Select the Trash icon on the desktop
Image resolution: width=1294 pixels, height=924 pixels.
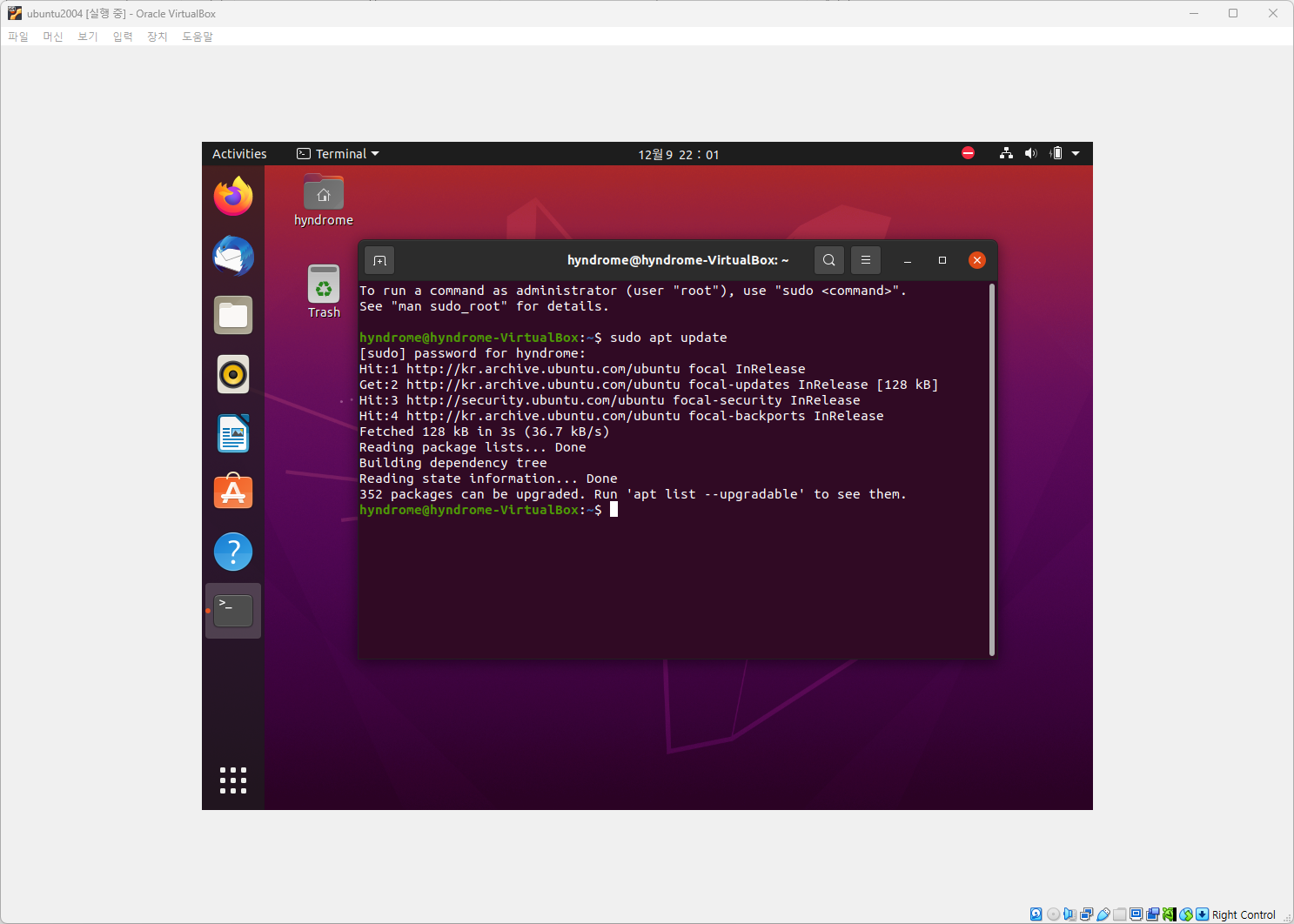[x=324, y=292]
